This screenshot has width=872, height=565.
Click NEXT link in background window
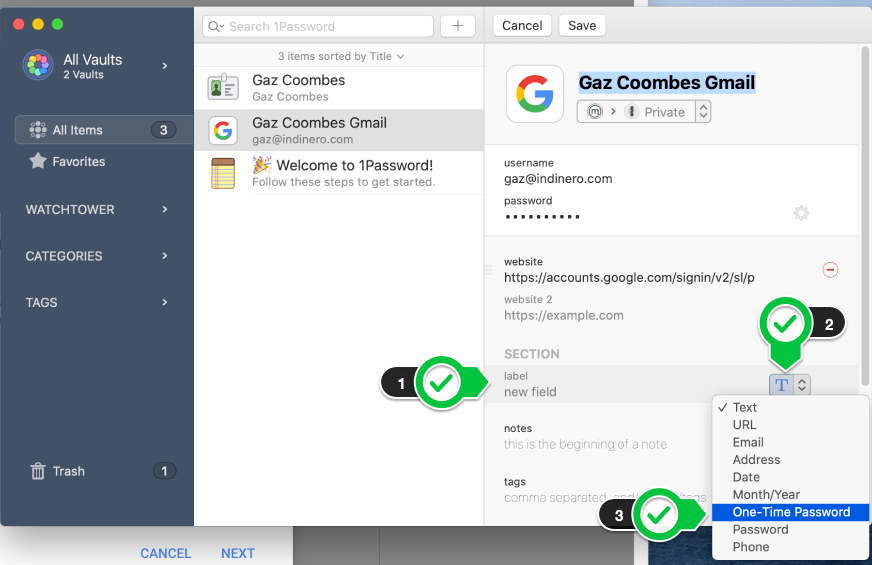coord(238,553)
